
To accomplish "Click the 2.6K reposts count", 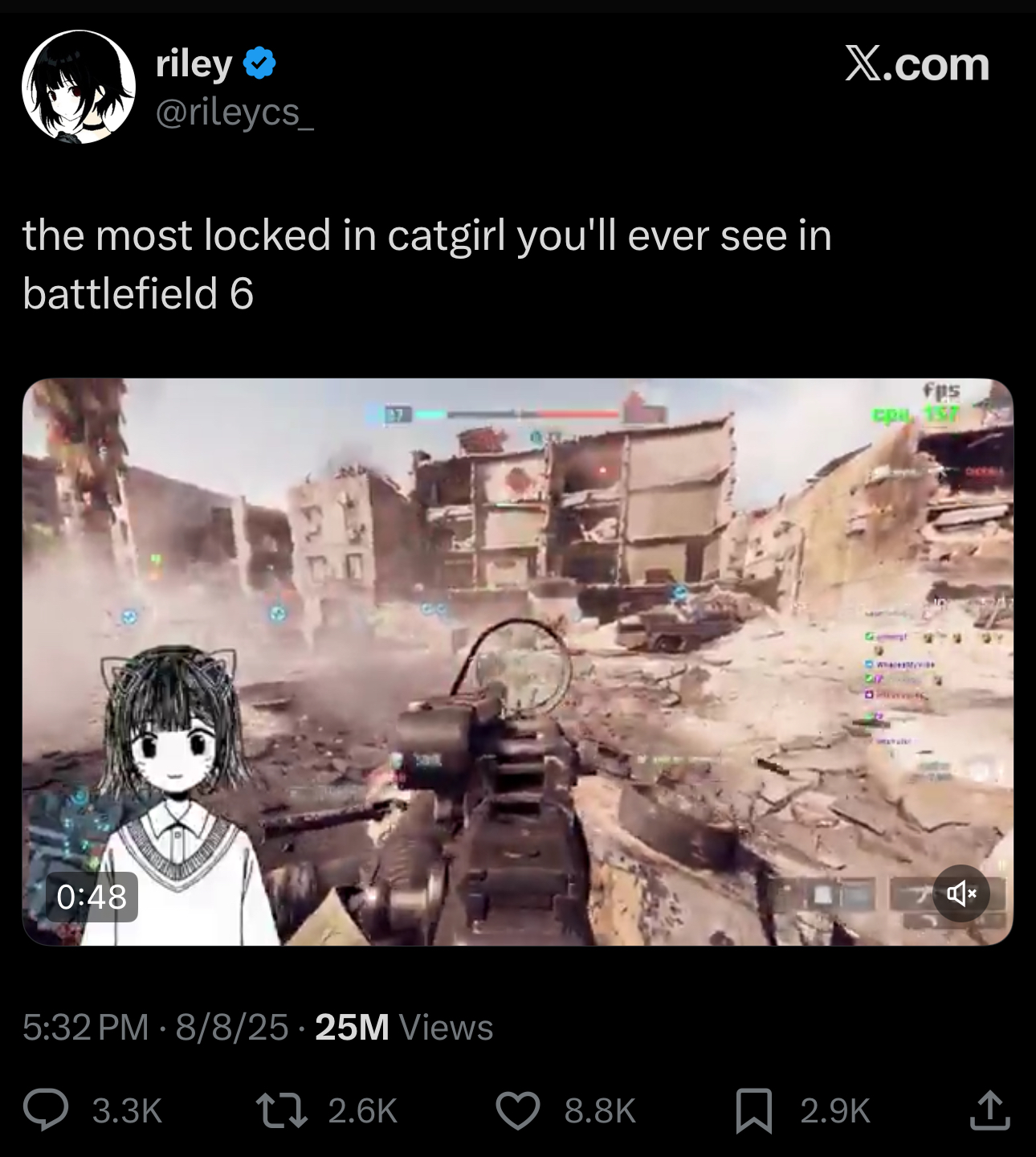I will pyautogui.click(x=363, y=1111).
